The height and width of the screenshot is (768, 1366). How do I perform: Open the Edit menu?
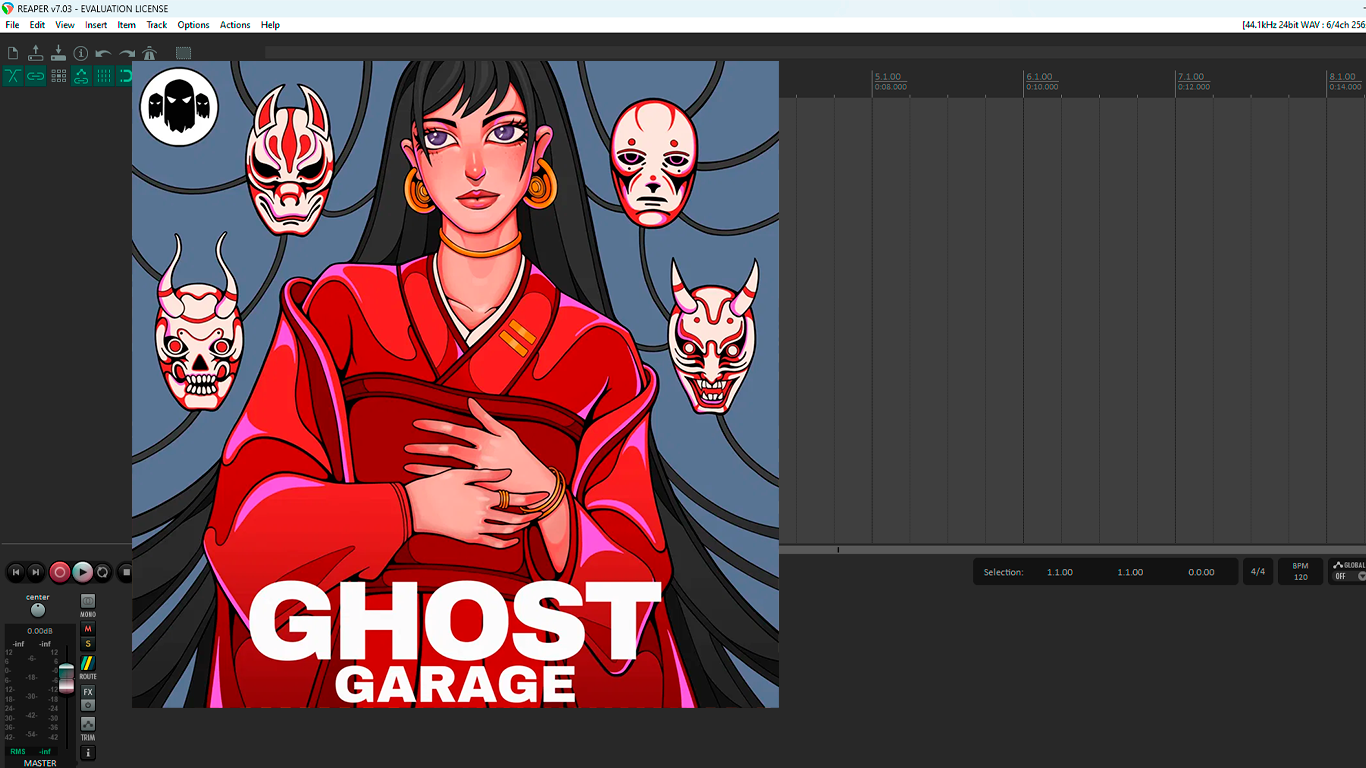click(37, 25)
